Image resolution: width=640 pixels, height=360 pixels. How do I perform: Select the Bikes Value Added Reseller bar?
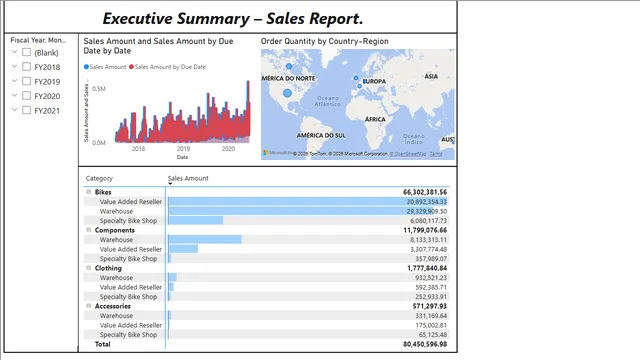tap(308, 202)
